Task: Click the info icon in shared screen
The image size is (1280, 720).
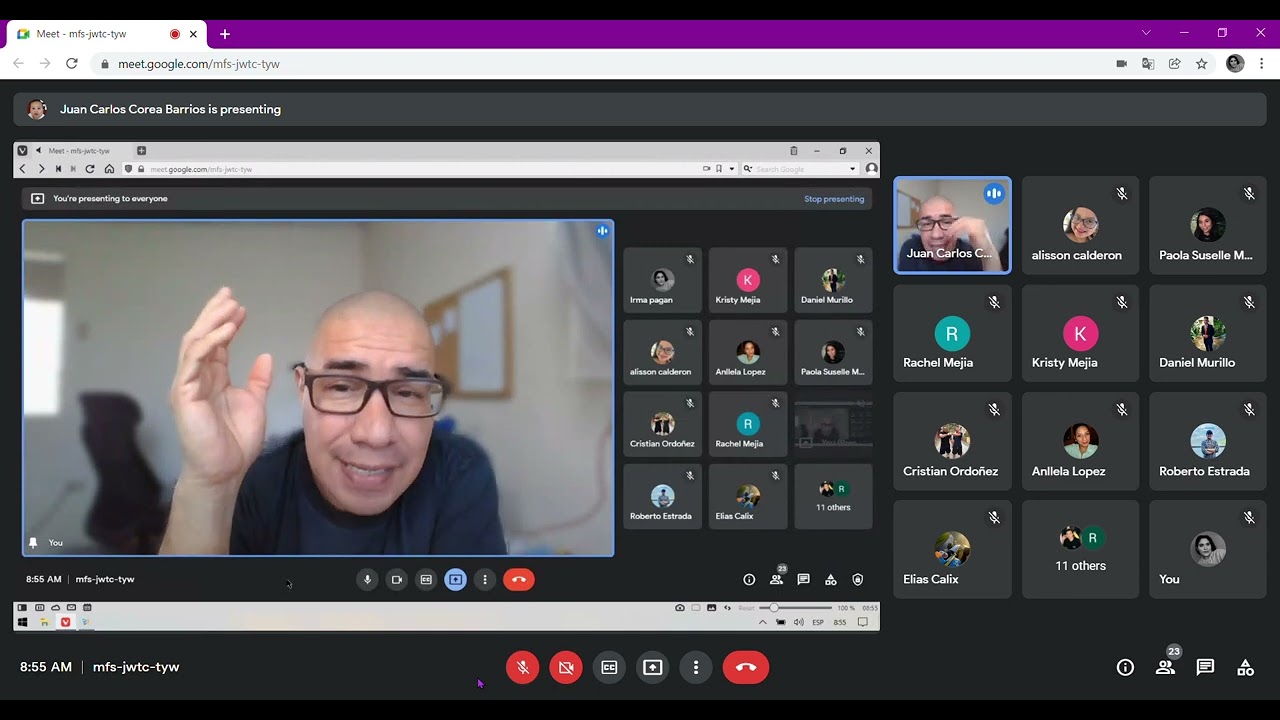Action: pyautogui.click(x=749, y=579)
